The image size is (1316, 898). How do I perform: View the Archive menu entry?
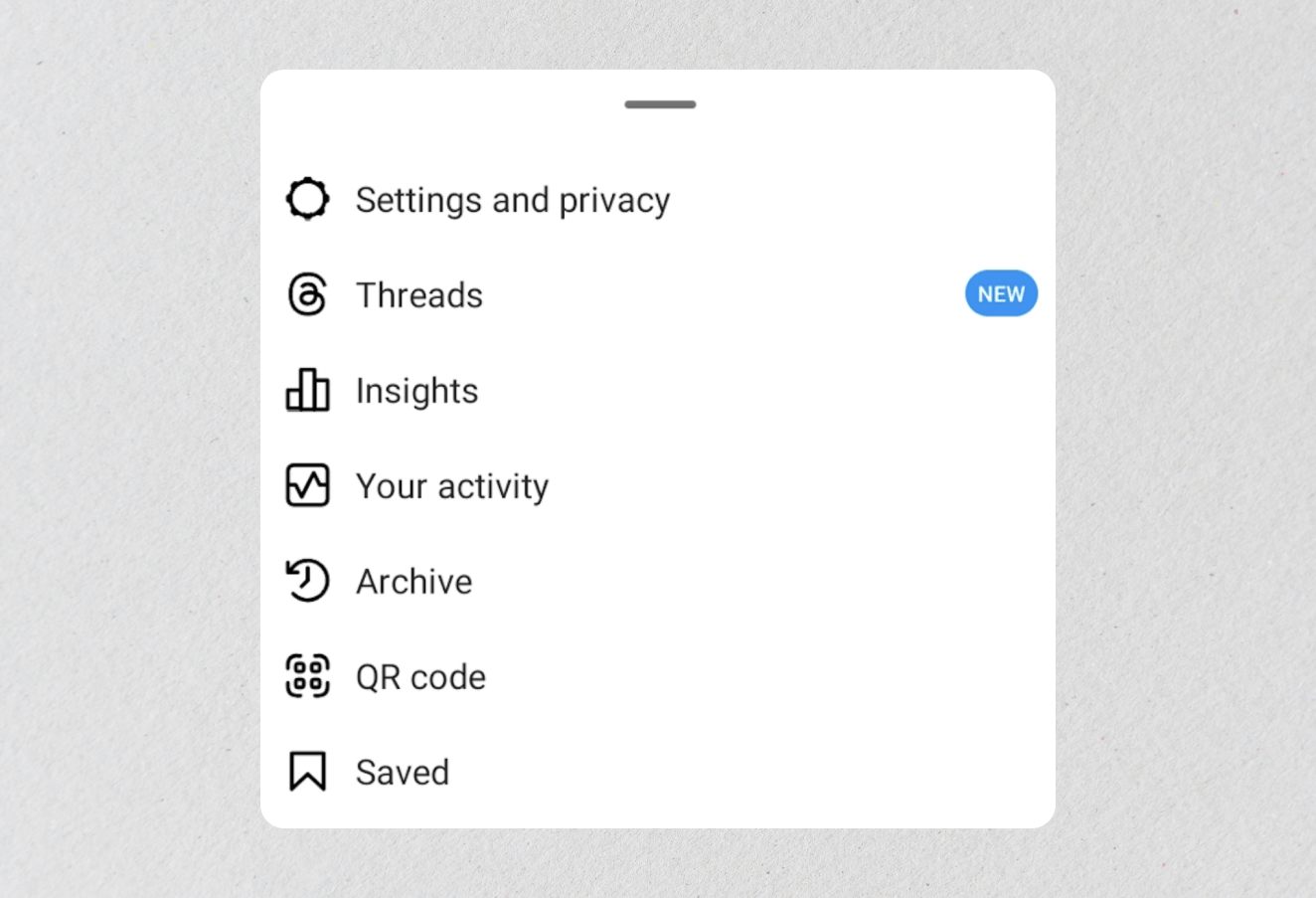point(658,582)
